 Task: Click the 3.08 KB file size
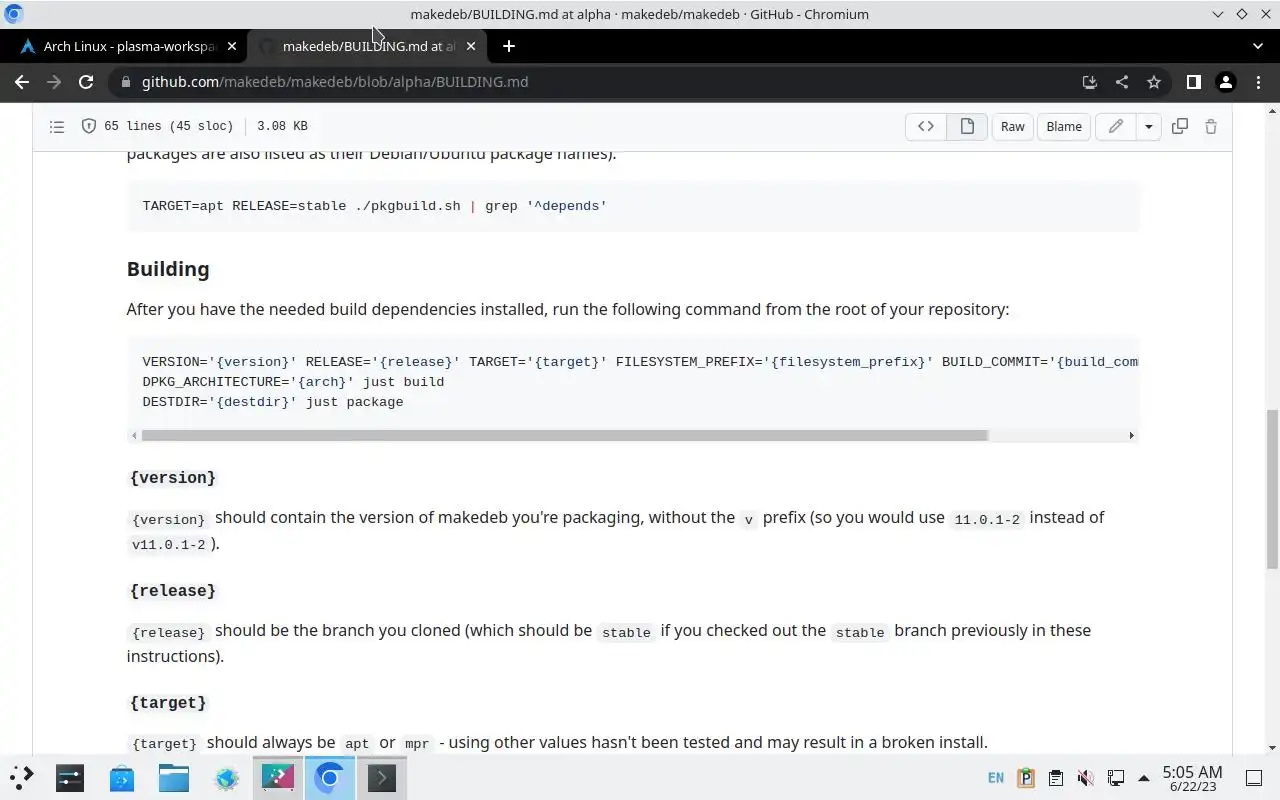click(282, 126)
